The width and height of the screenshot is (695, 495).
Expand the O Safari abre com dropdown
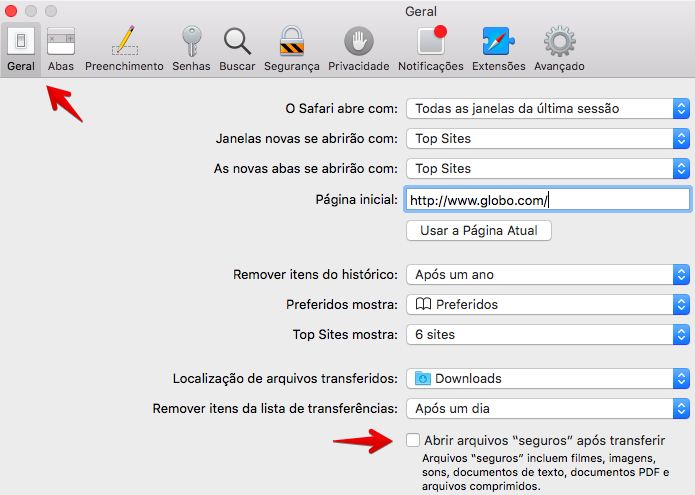(x=548, y=109)
